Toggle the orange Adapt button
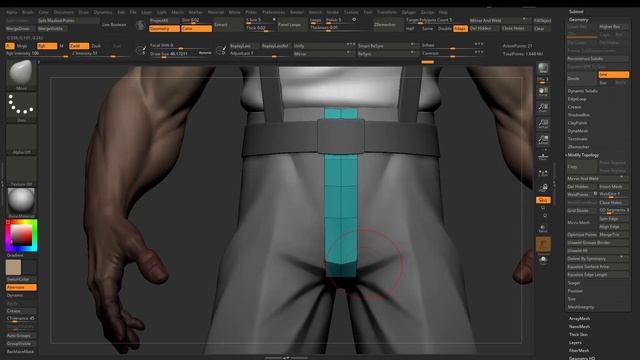The image size is (640, 360). pos(460,29)
